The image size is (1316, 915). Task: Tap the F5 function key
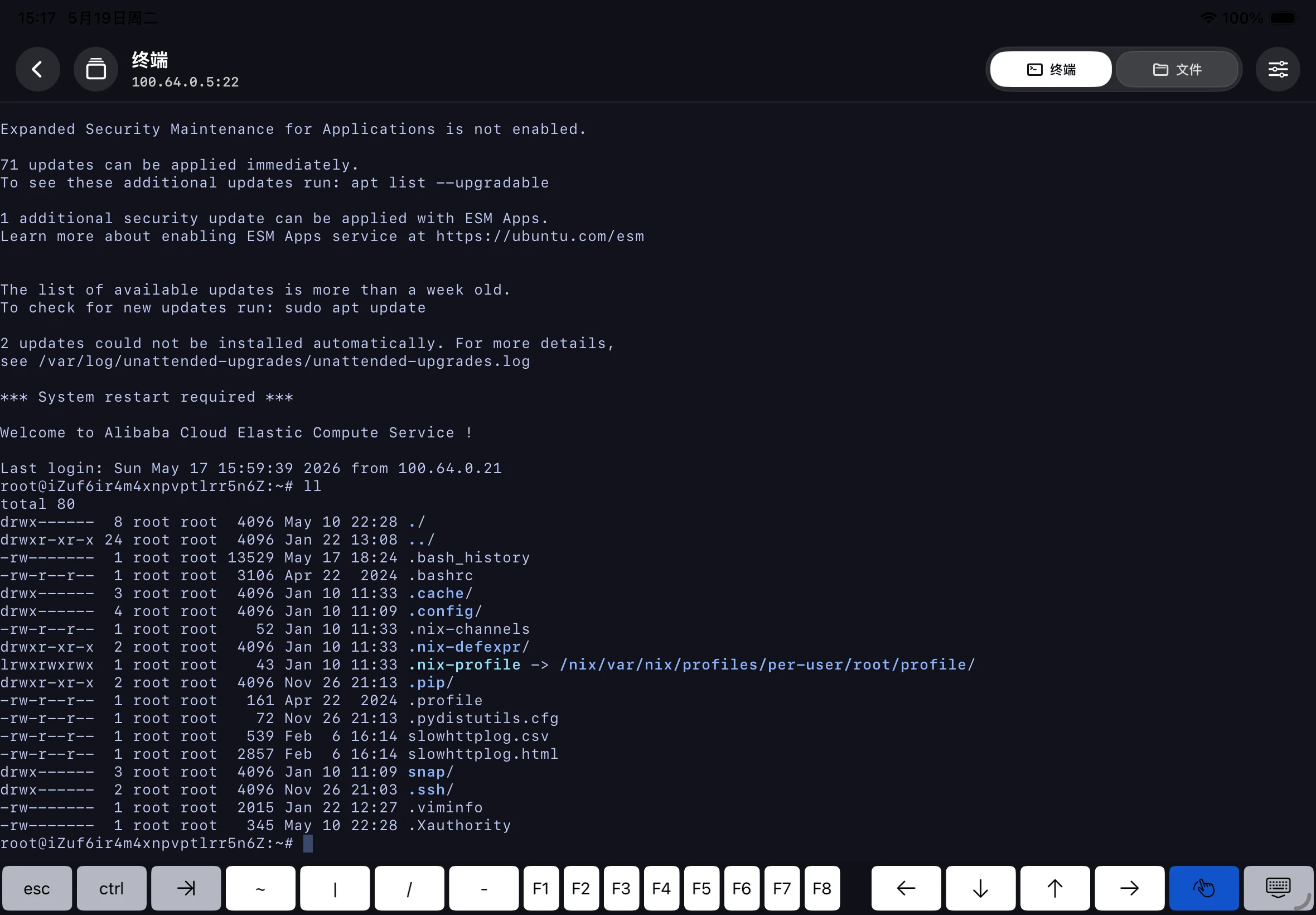702,888
